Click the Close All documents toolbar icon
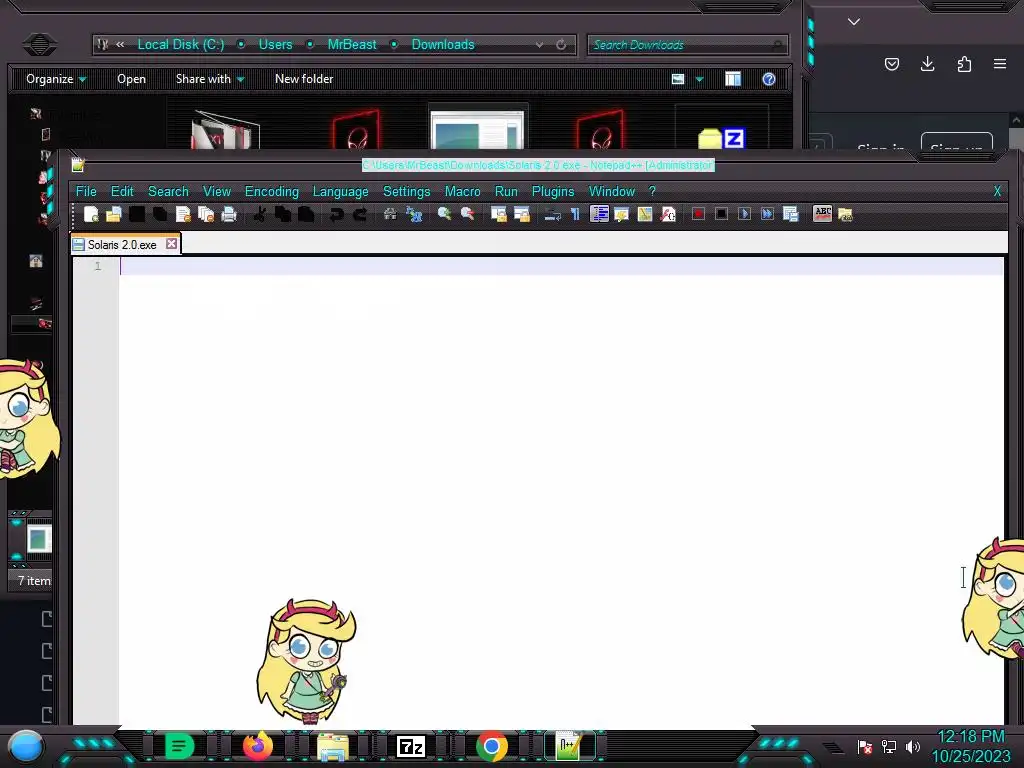The height and width of the screenshot is (768, 1024). (206, 214)
